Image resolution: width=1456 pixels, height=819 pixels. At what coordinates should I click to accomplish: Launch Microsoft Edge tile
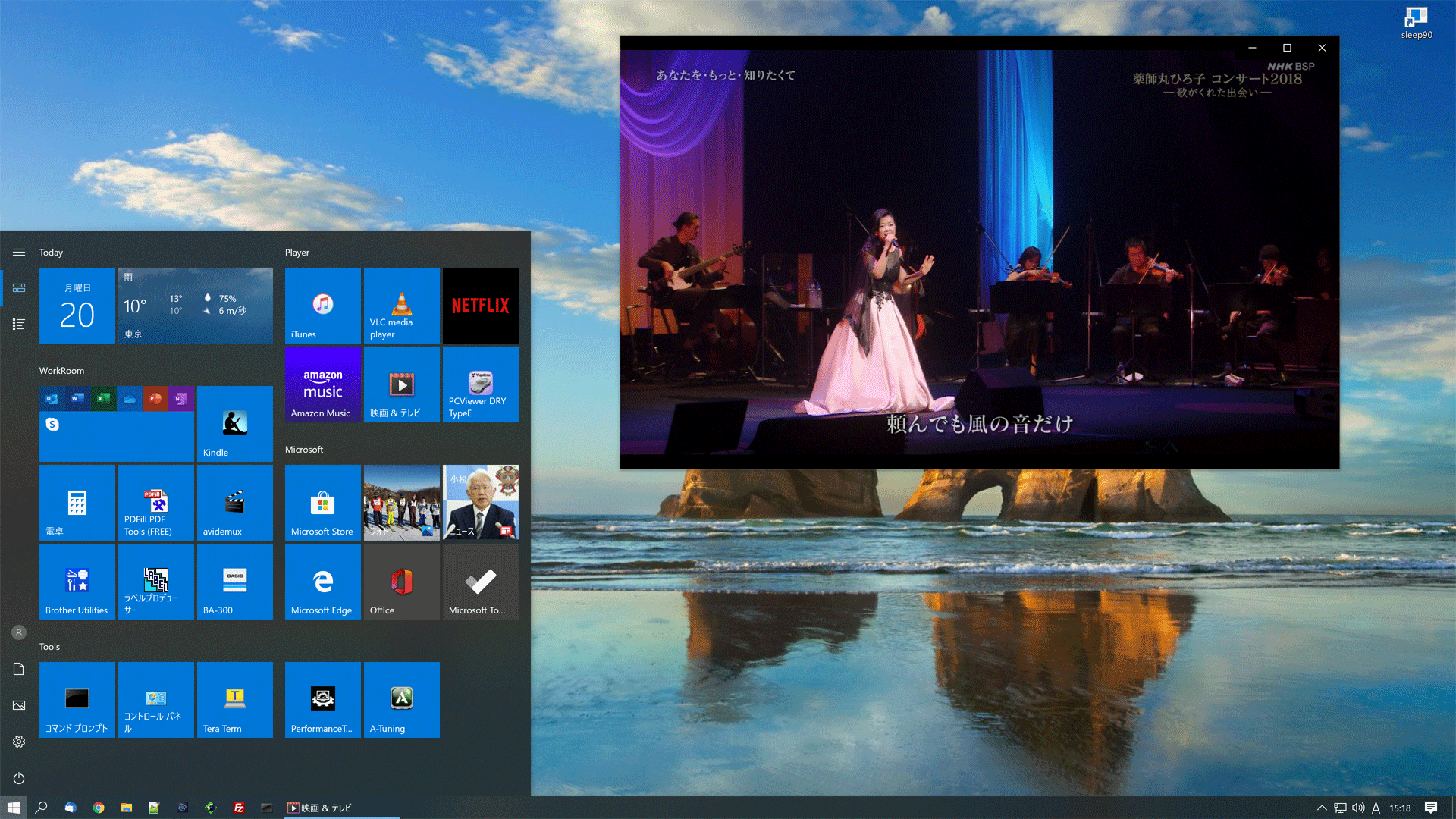(x=323, y=582)
